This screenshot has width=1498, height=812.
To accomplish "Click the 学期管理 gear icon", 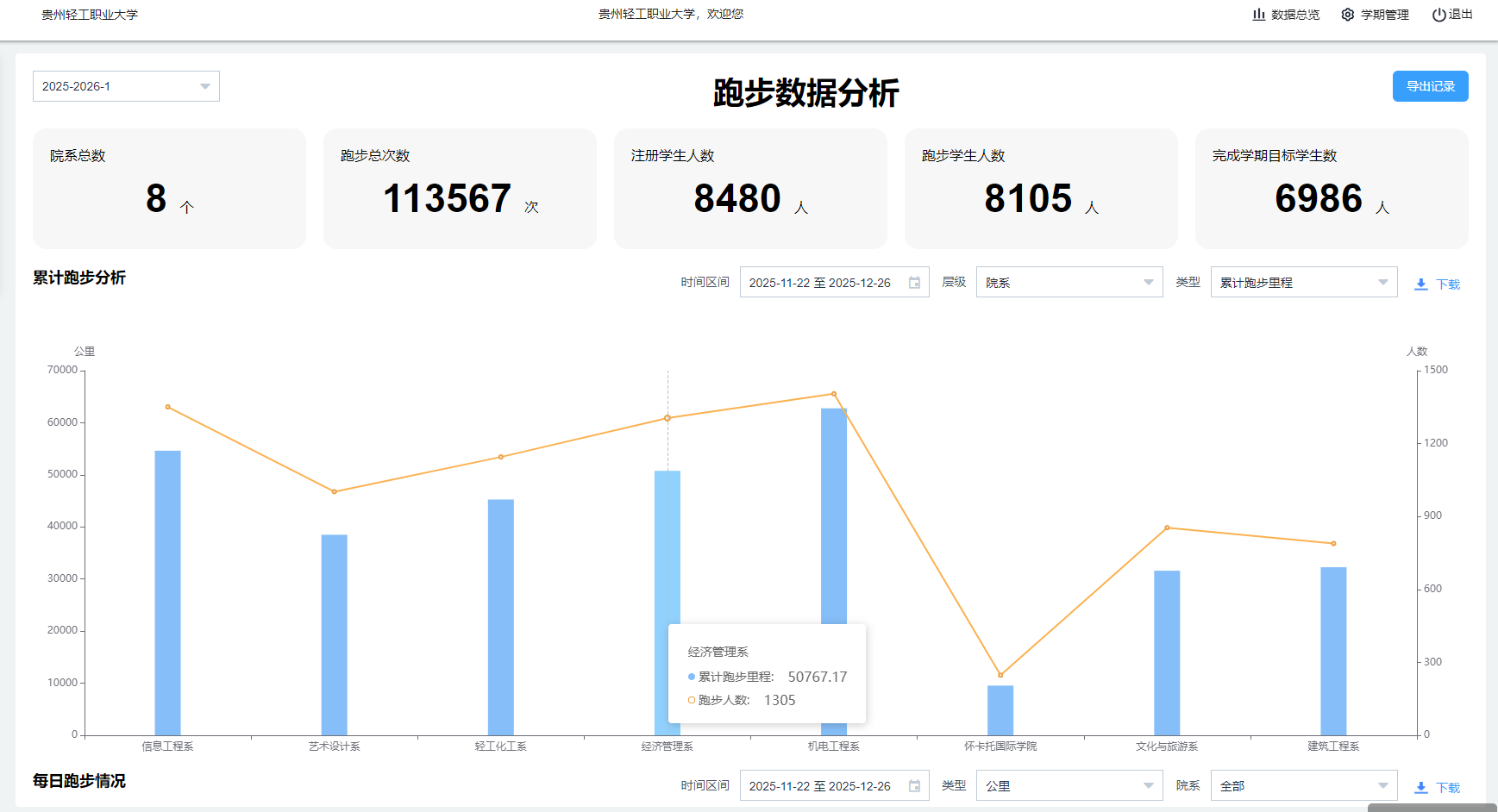I will click(x=1347, y=15).
